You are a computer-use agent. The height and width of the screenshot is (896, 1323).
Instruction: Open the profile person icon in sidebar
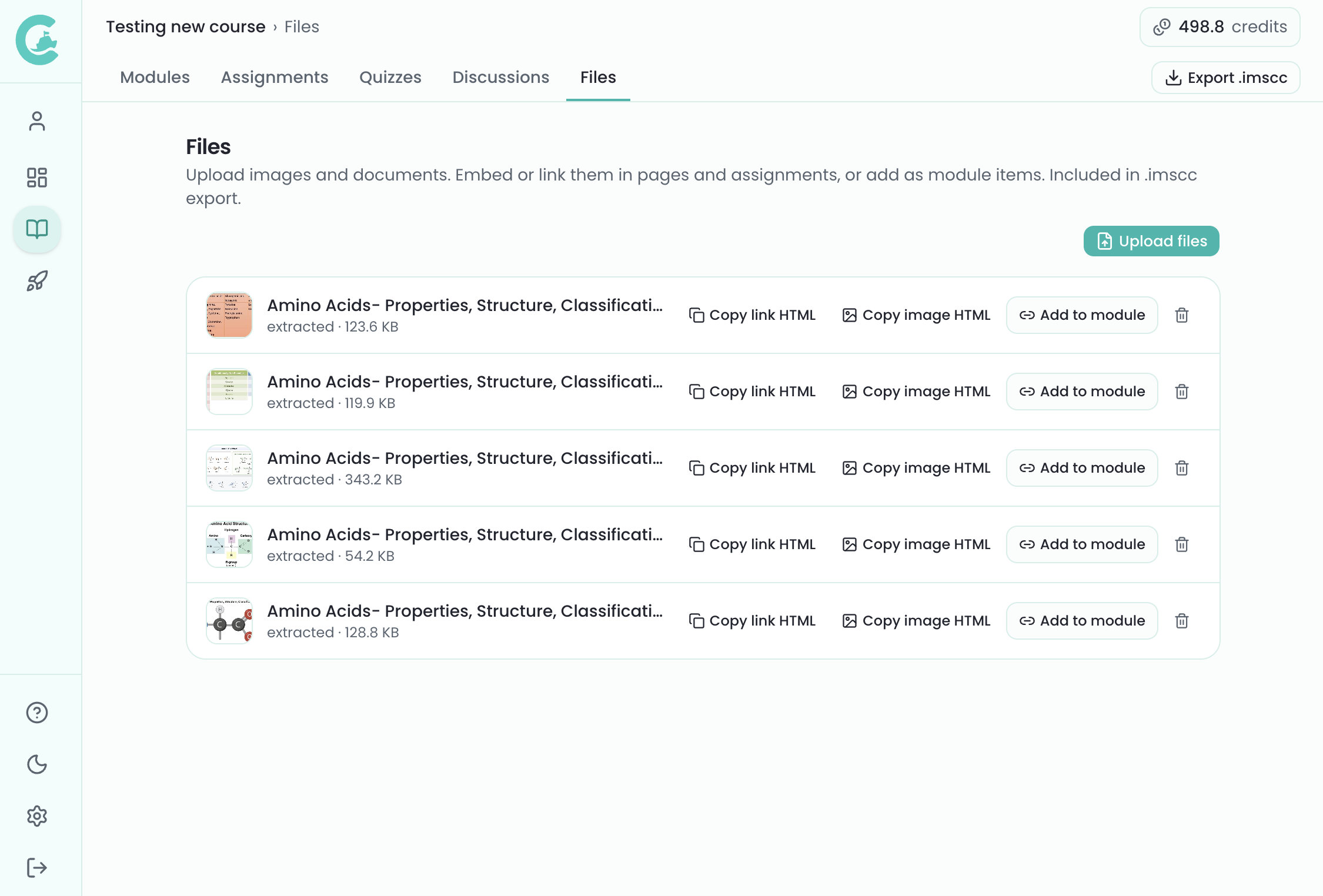point(37,121)
